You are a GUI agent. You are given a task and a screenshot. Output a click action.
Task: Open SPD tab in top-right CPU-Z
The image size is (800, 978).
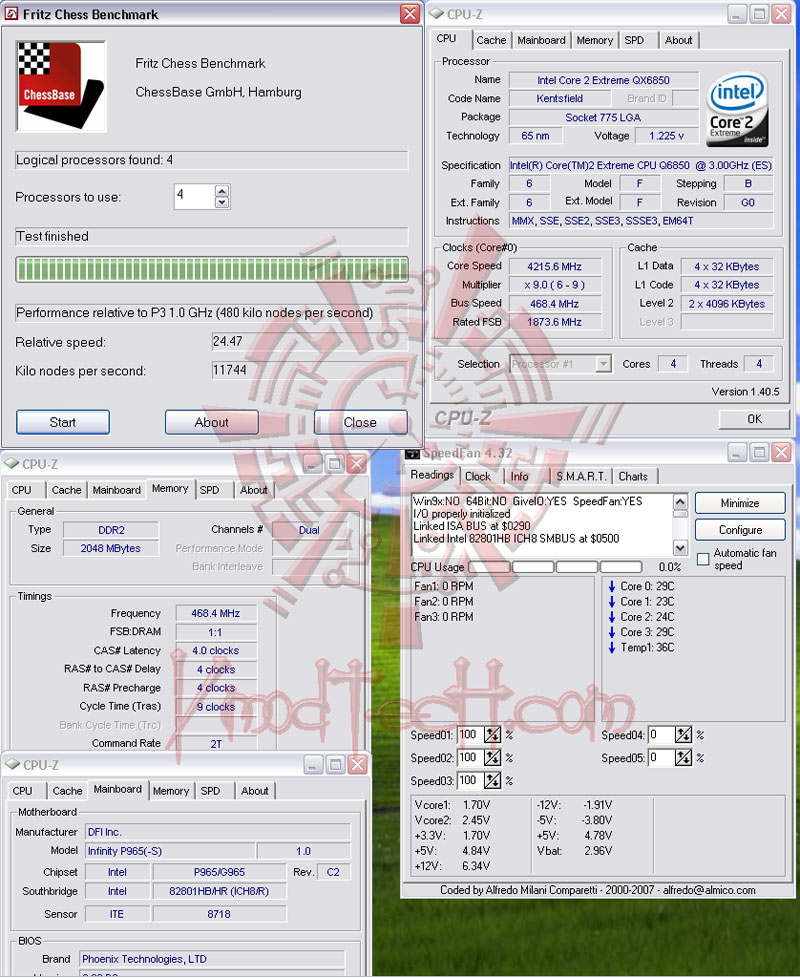pos(634,40)
